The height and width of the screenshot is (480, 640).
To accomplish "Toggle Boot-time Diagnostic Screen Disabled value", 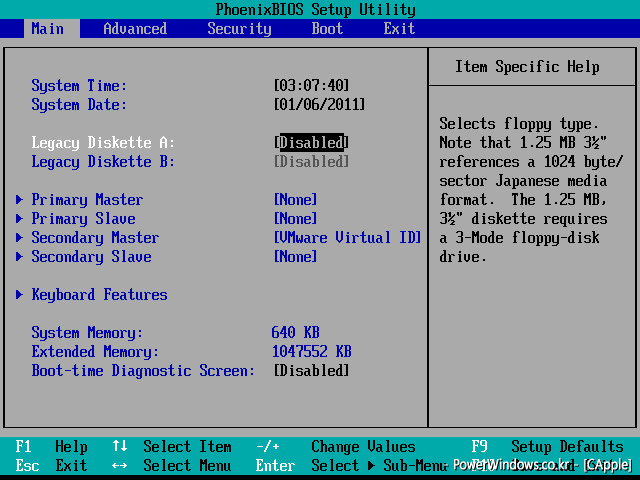I will (x=311, y=371).
